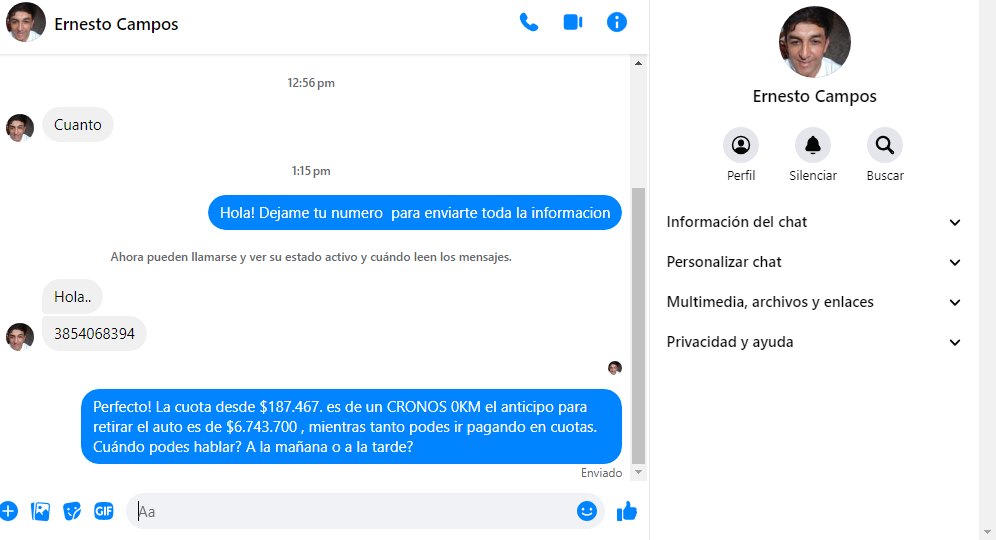This screenshot has width=996, height=540.
Task: Toggle the conversation information panel icon
Action: [x=617, y=22]
